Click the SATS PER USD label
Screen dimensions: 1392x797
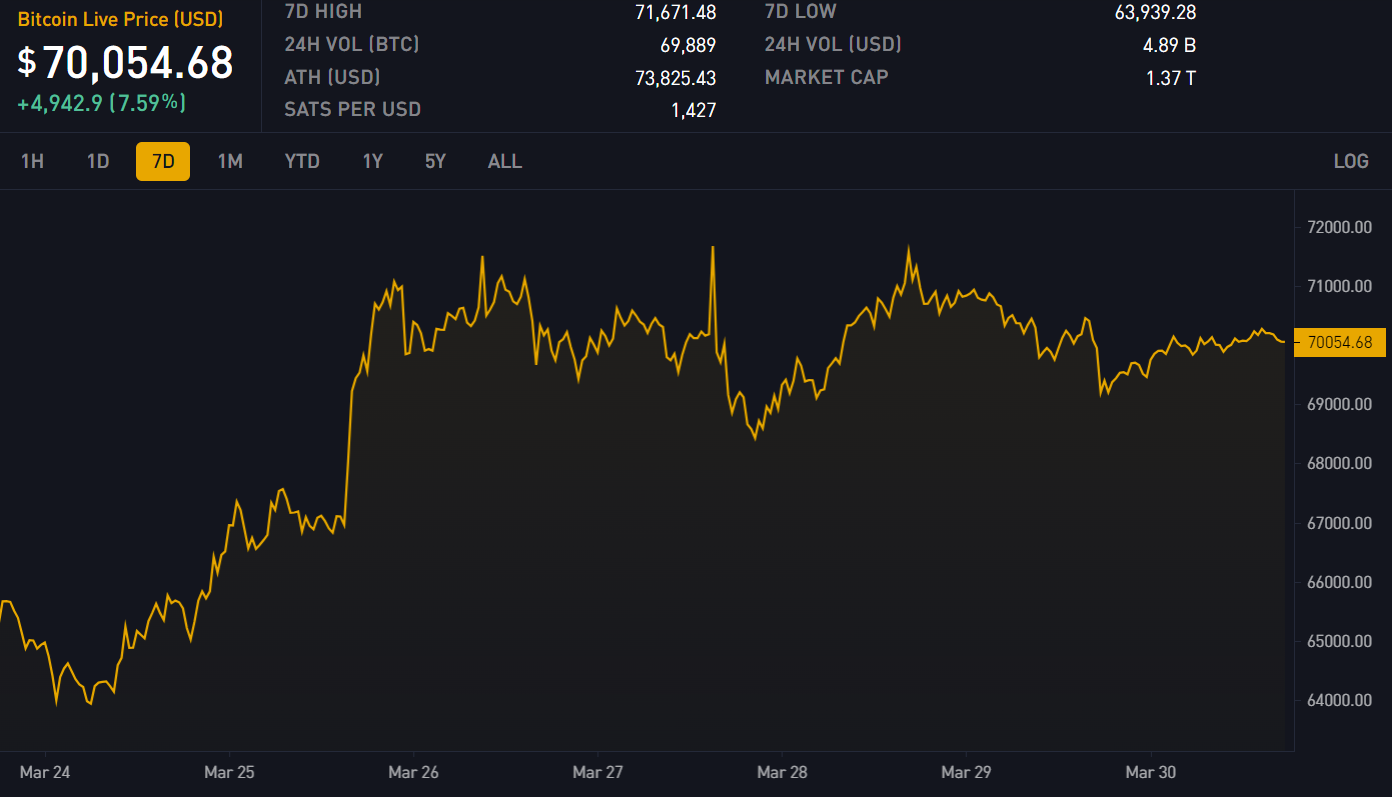coord(352,109)
